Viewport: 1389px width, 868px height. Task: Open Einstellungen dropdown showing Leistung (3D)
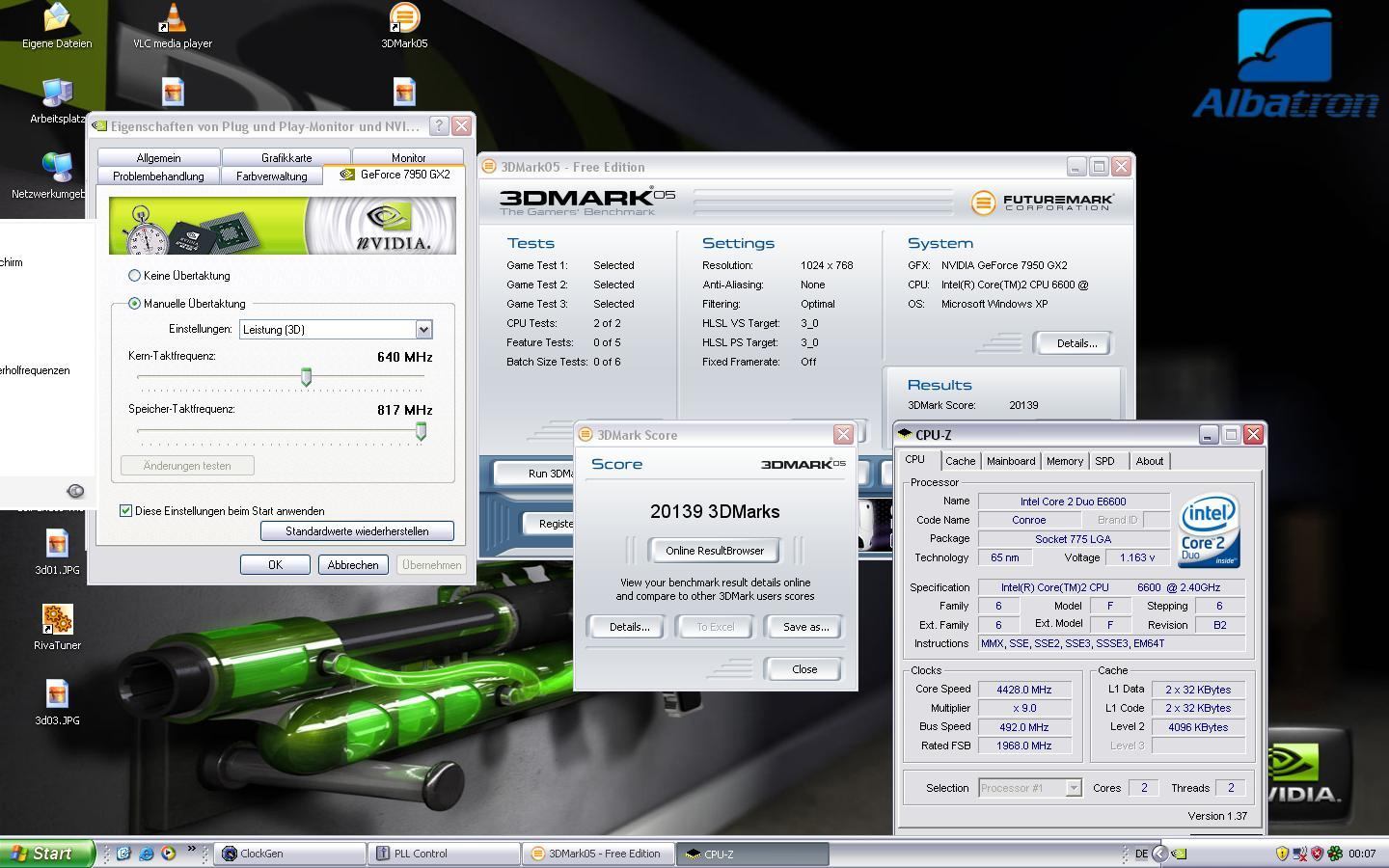pos(336,330)
